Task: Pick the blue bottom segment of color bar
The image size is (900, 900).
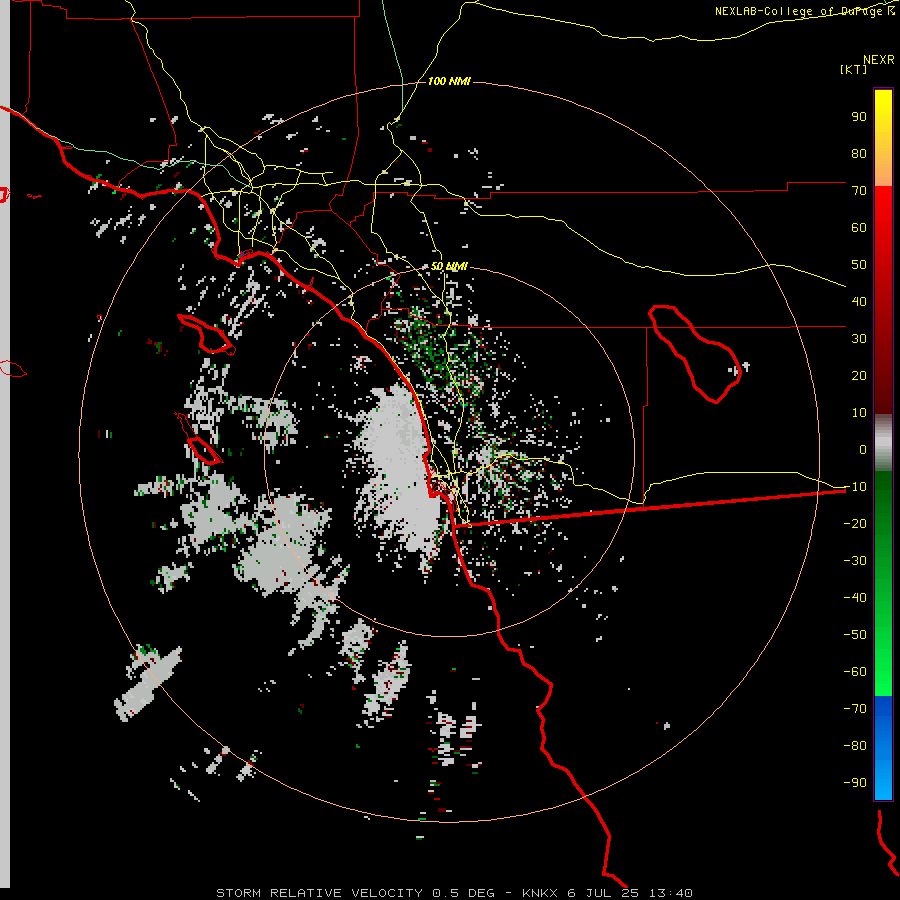Action: (x=883, y=748)
